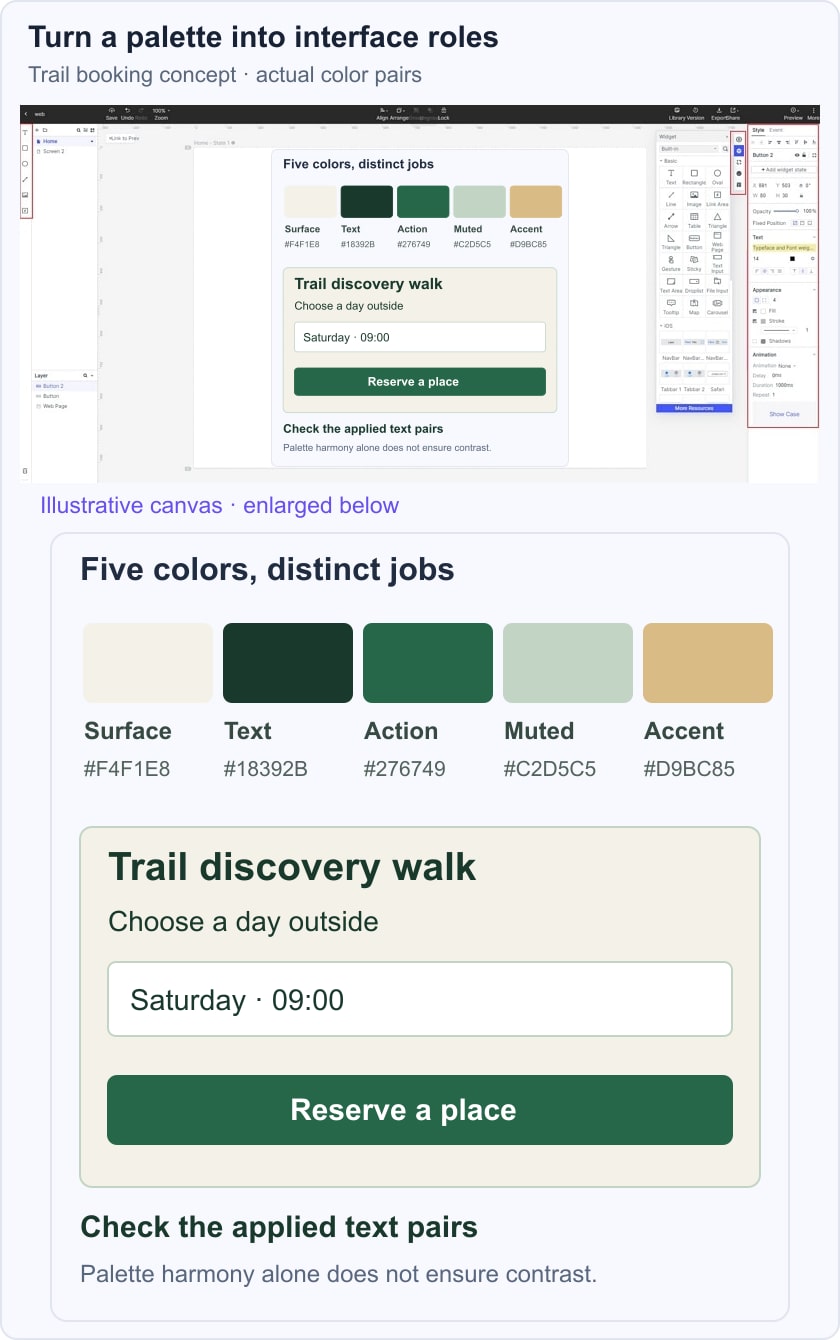Select the Image tool in the left toolbar
The width and height of the screenshot is (840, 1340).
(x=25, y=195)
